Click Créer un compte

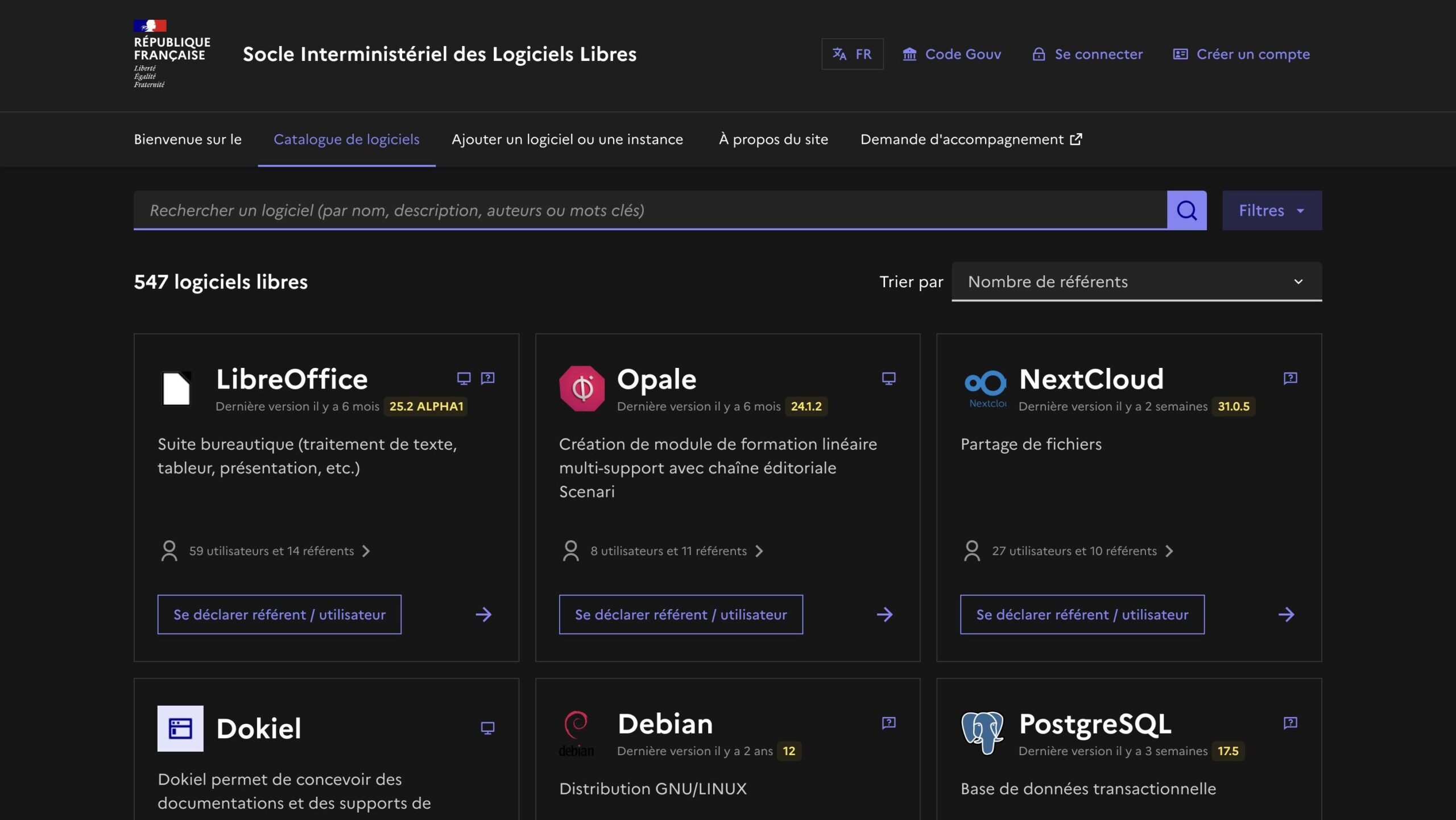coord(1242,54)
